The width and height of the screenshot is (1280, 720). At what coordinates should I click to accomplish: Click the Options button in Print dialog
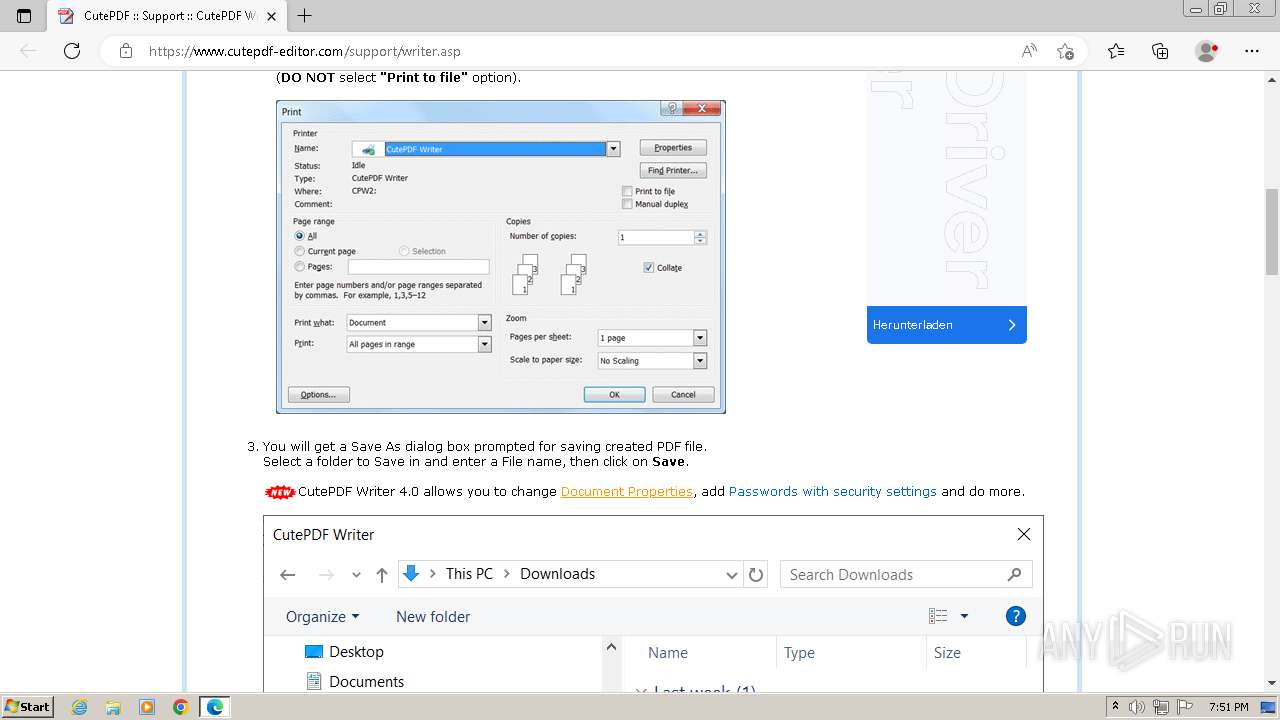(x=318, y=395)
